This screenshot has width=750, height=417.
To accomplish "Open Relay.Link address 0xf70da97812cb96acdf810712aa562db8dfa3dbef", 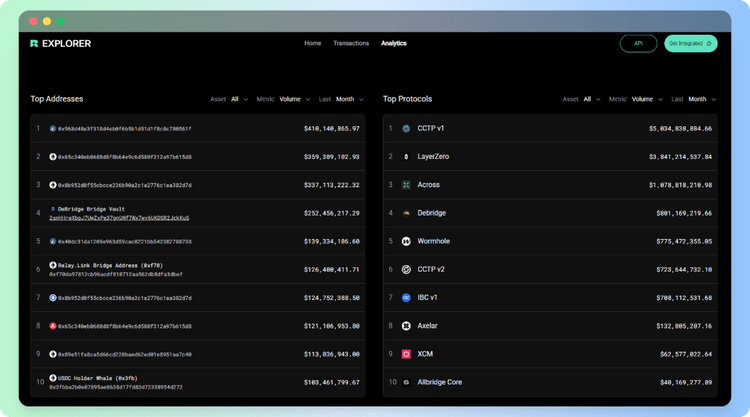I will (x=116, y=274).
